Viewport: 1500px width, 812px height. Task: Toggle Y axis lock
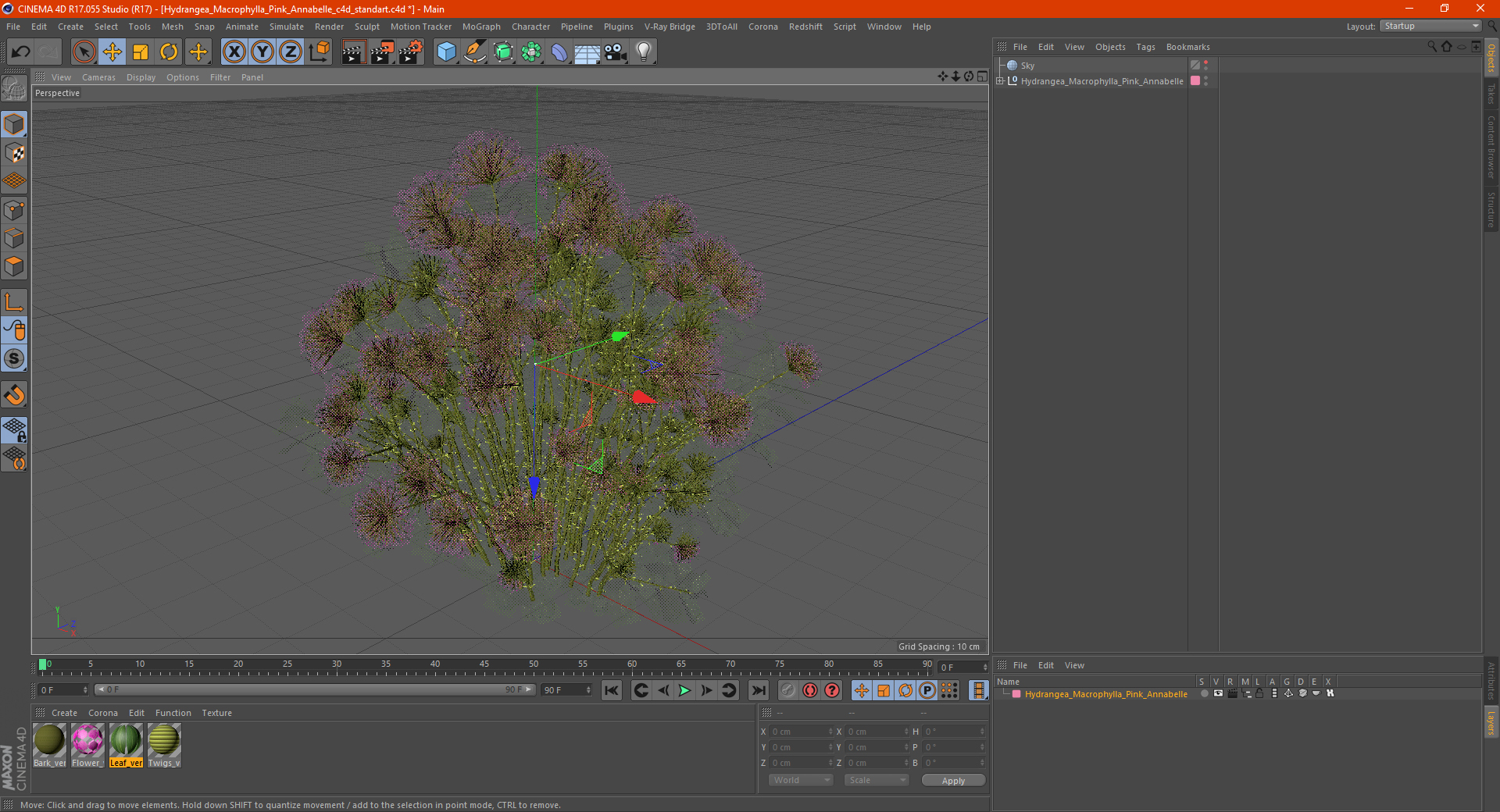262,52
